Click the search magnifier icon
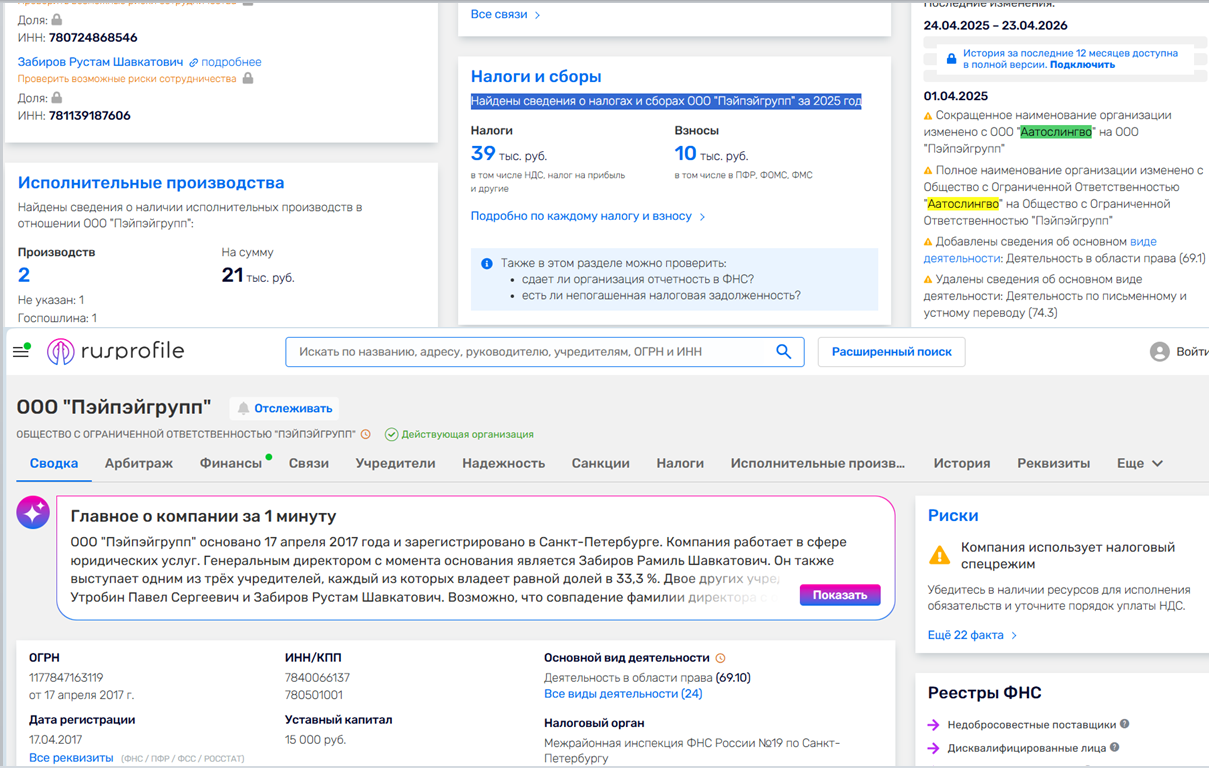Image resolution: width=1209 pixels, height=768 pixels. click(784, 351)
